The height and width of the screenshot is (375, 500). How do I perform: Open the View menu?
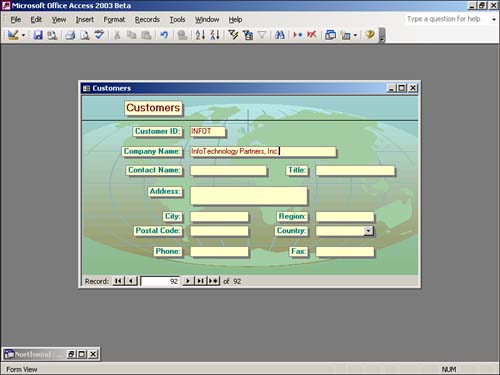click(59, 20)
